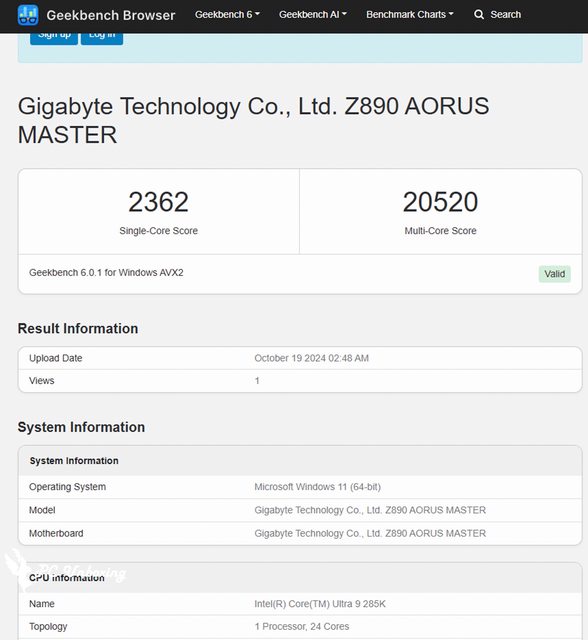588x640 pixels.
Task: Click the Model row value
Action: pos(370,510)
